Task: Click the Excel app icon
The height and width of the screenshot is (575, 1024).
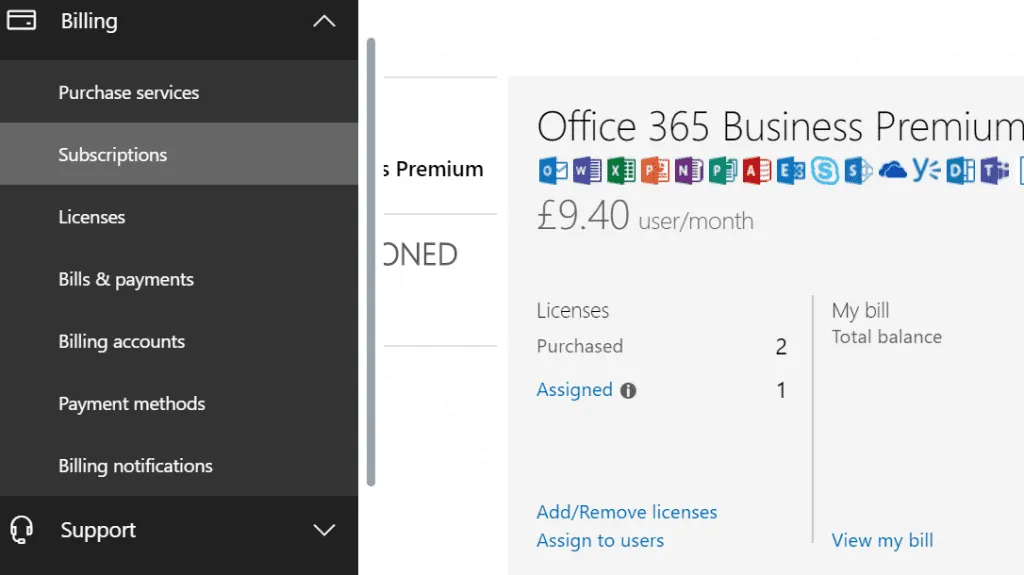Action: 621,171
